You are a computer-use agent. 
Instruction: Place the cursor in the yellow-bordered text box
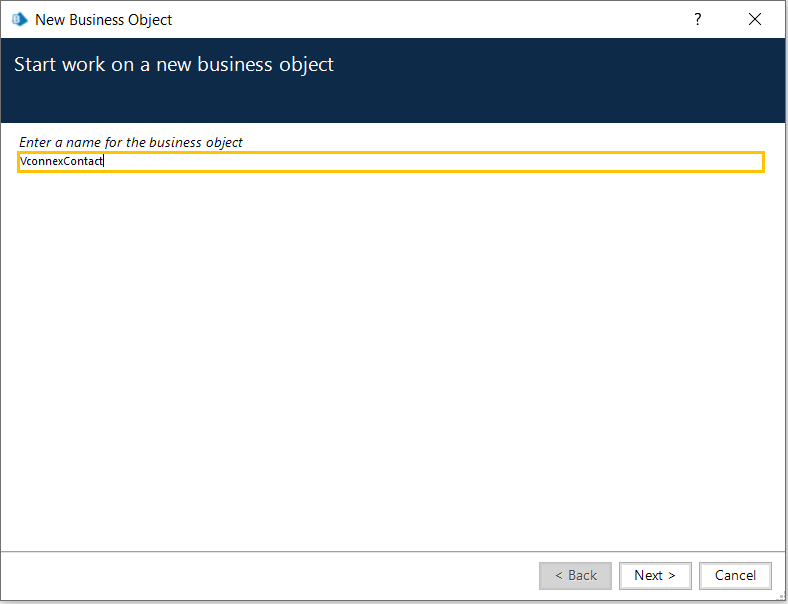pyautogui.click(x=390, y=162)
